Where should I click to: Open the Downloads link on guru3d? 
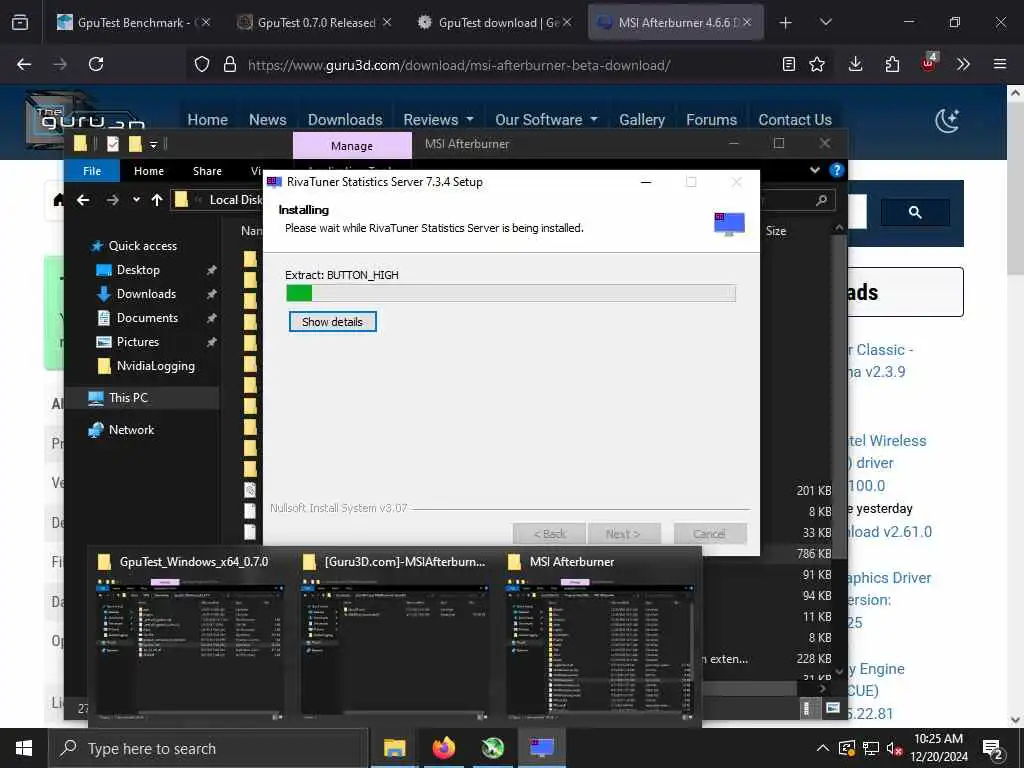pyautogui.click(x=345, y=120)
